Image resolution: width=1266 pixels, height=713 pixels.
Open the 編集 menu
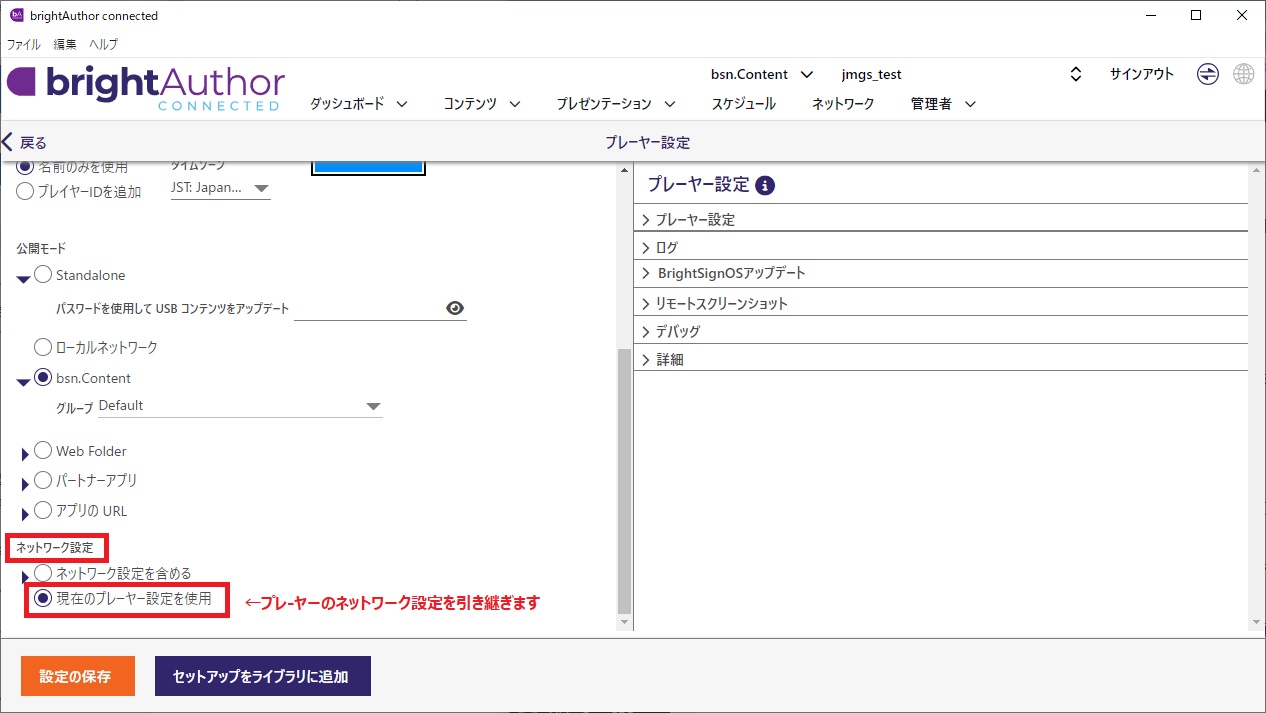coord(65,45)
